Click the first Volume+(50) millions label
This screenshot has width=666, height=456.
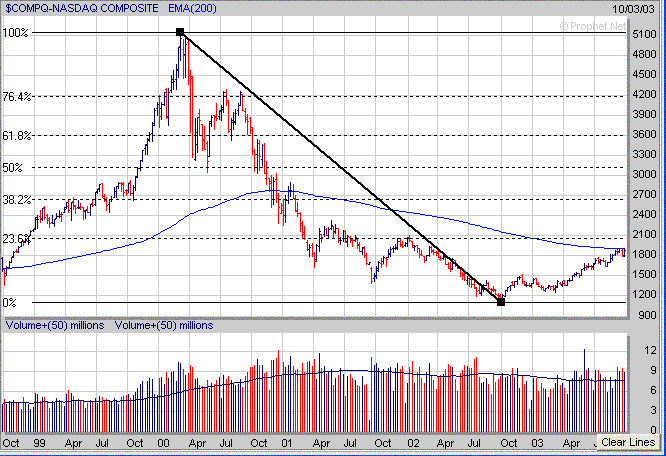(x=55, y=325)
